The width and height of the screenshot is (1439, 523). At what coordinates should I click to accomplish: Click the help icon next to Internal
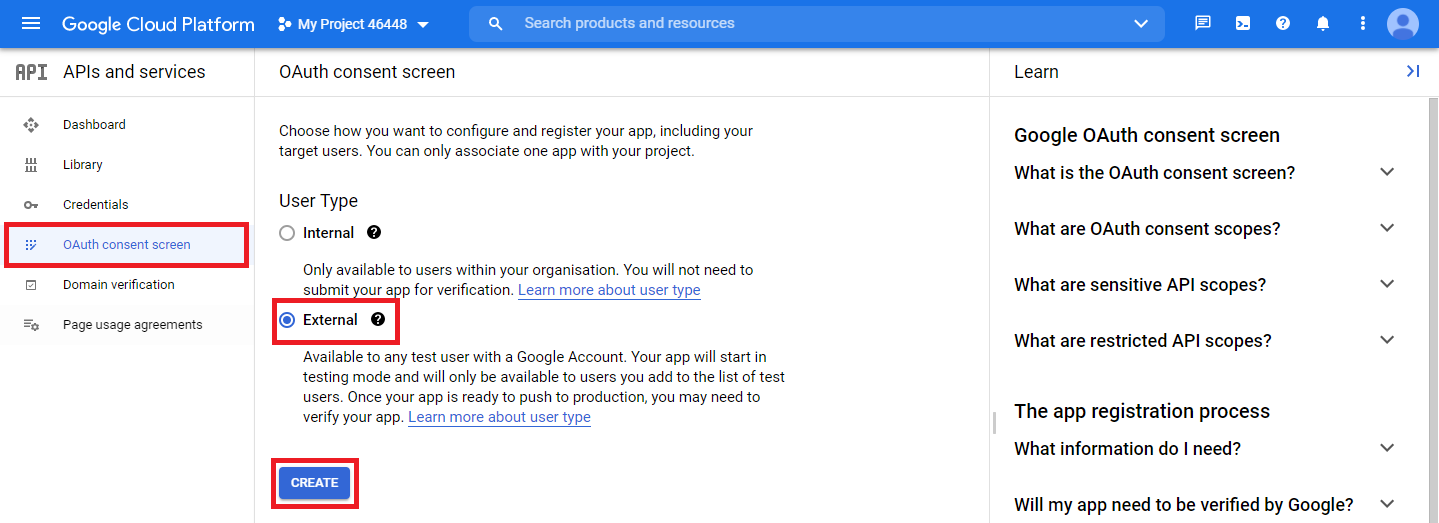coord(374,232)
